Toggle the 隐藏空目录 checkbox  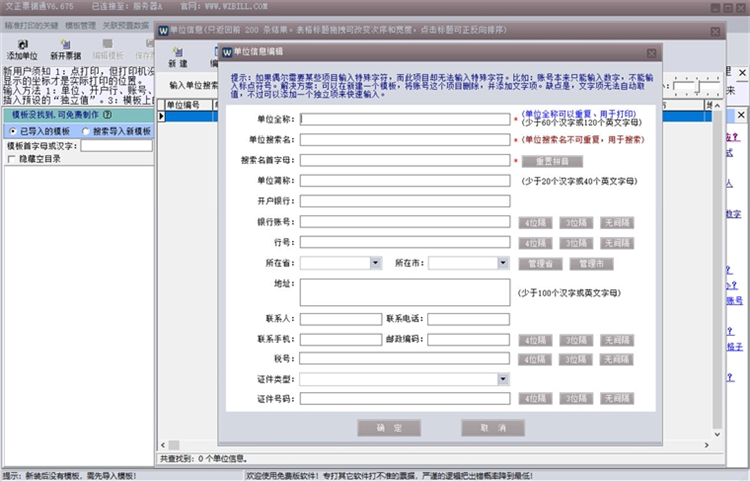point(11,159)
